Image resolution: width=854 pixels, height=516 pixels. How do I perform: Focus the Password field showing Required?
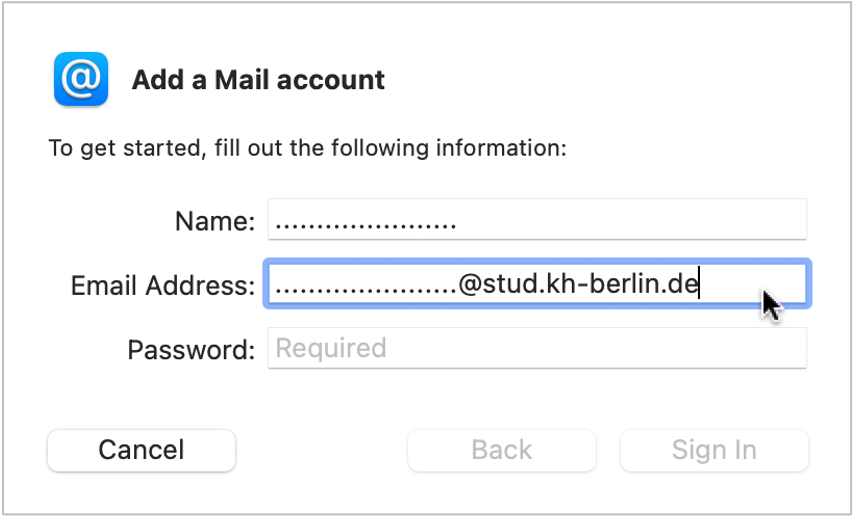pos(537,348)
